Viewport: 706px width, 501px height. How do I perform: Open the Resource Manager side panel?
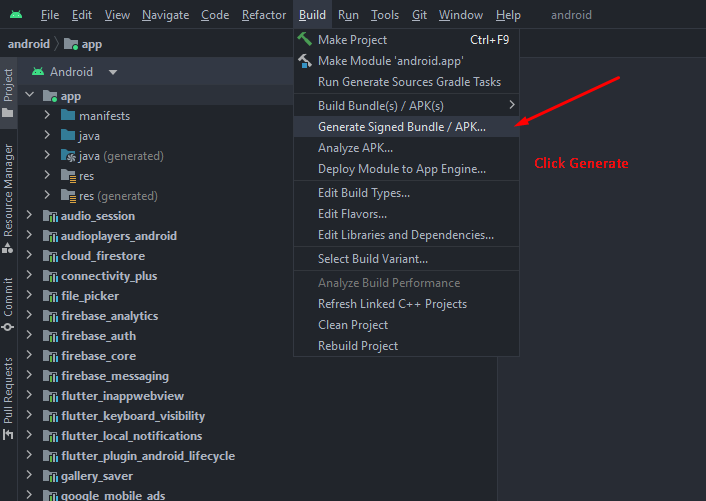9,190
